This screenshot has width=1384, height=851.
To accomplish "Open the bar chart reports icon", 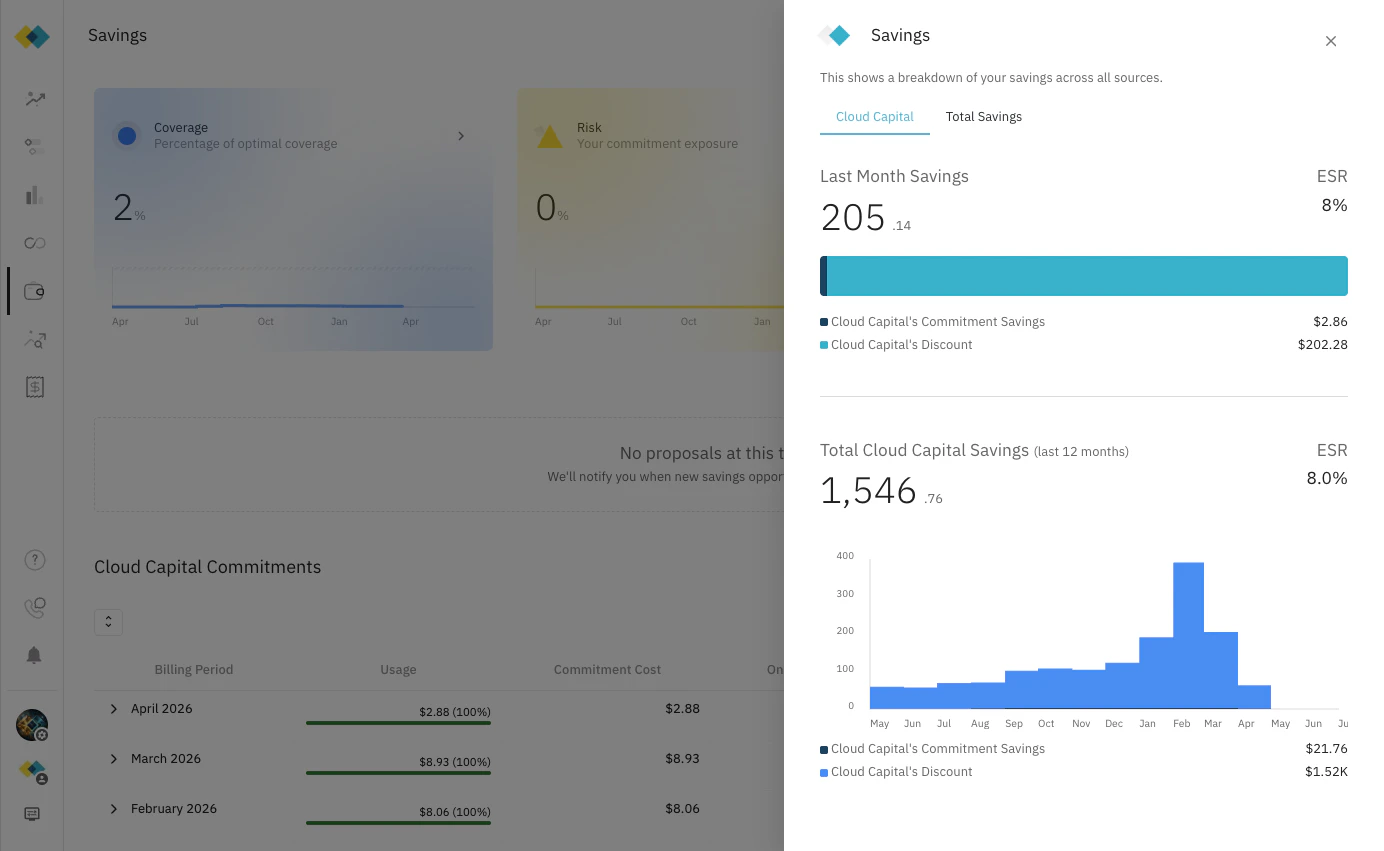I will 34,195.
